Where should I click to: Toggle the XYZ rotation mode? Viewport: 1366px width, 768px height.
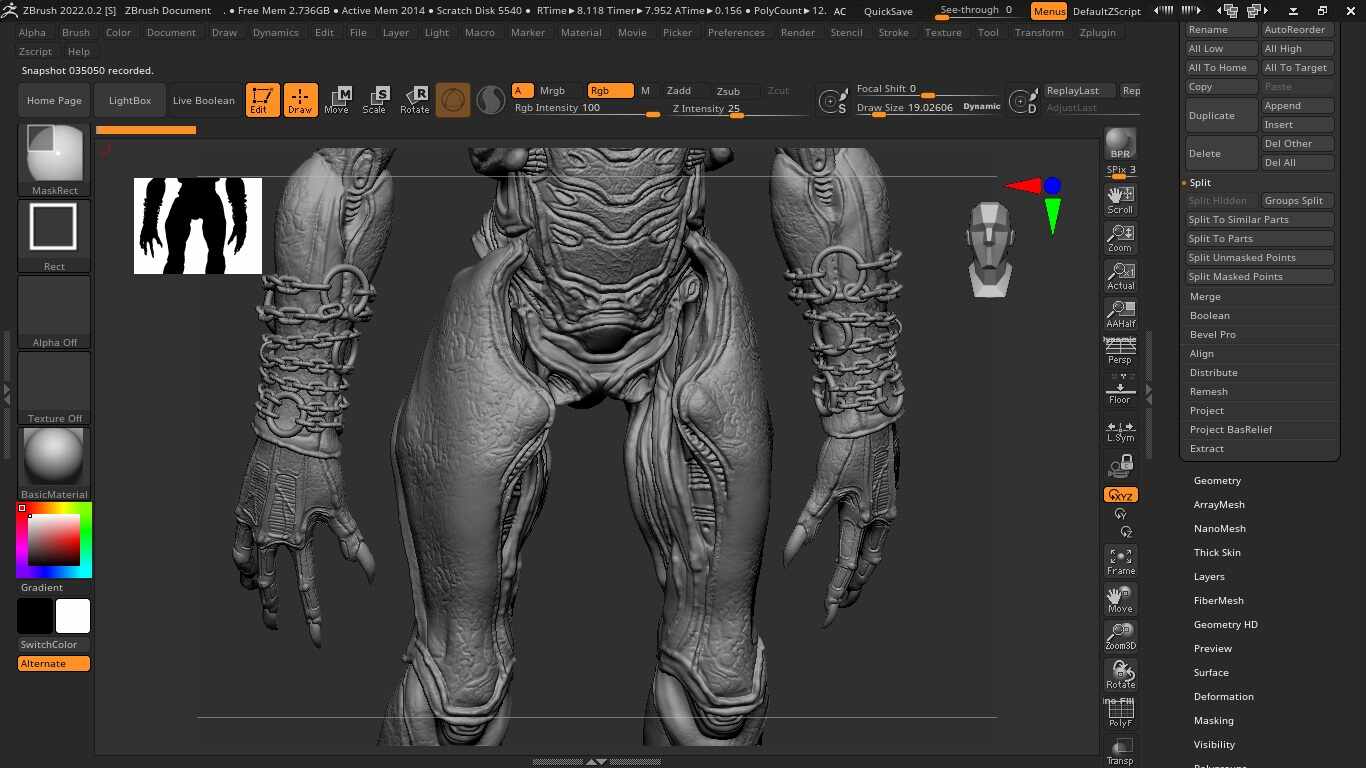[x=1120, y=495]
